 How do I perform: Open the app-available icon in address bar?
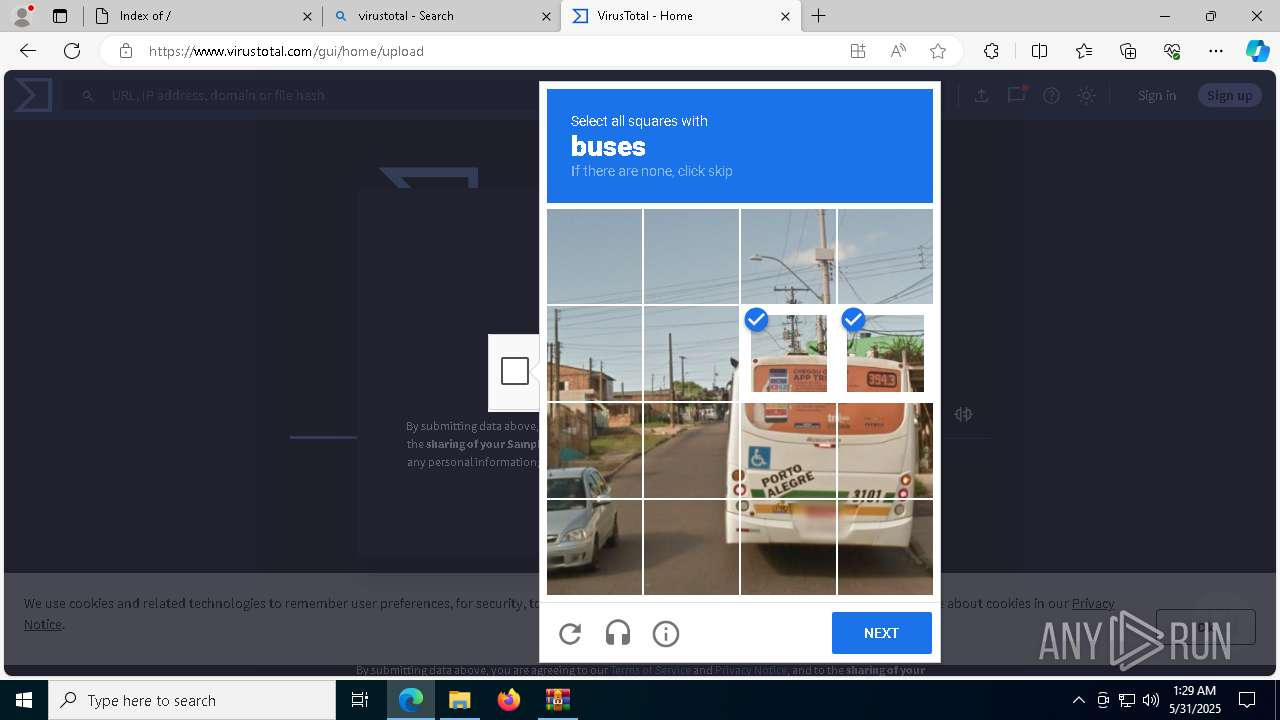pyautogui.click(x=858, y=51)
